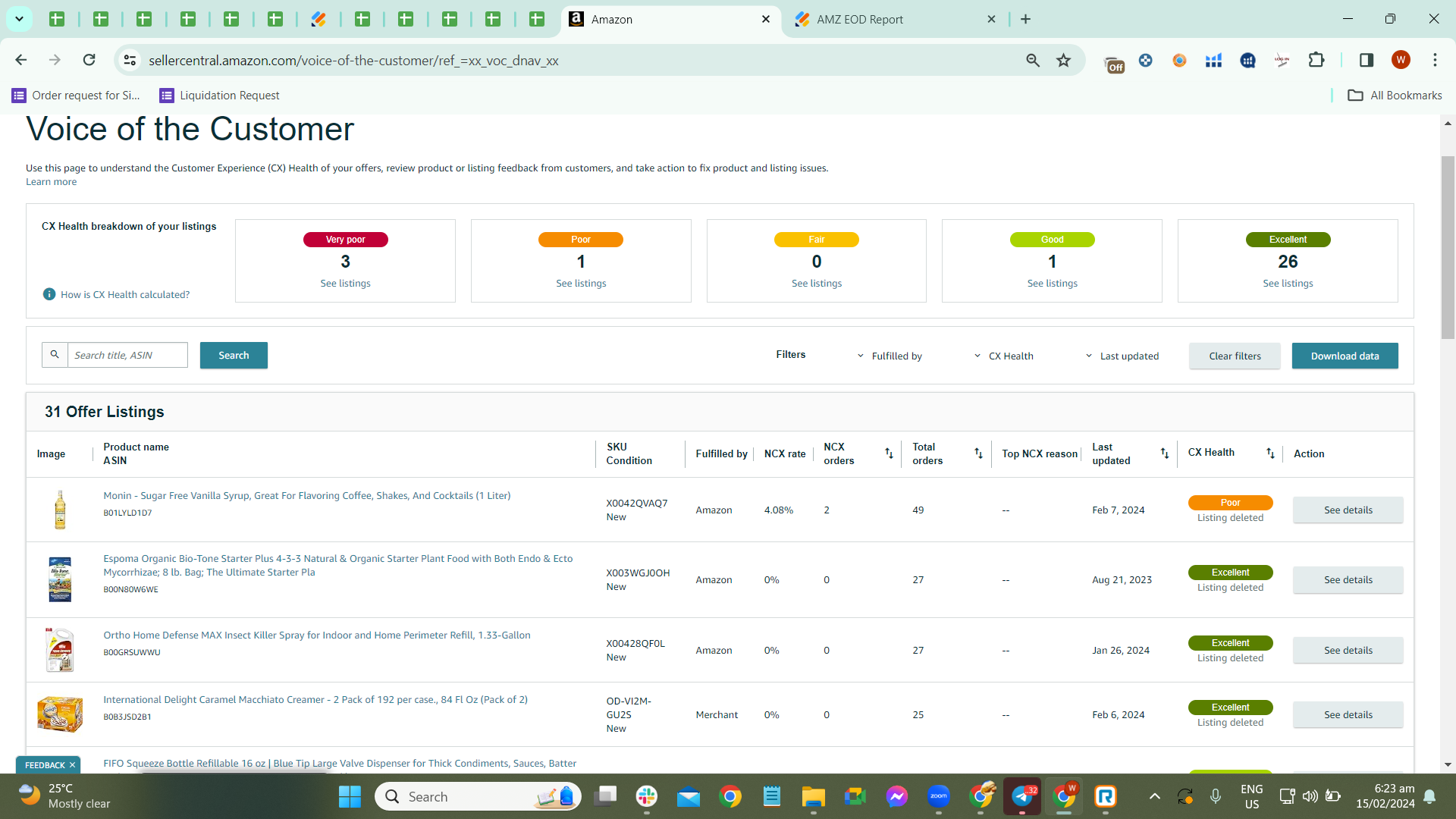This screenshot has height=819, width=1456.
Task: Click the info icon beside CX Health calculation
Action: [x=49, y=294]
